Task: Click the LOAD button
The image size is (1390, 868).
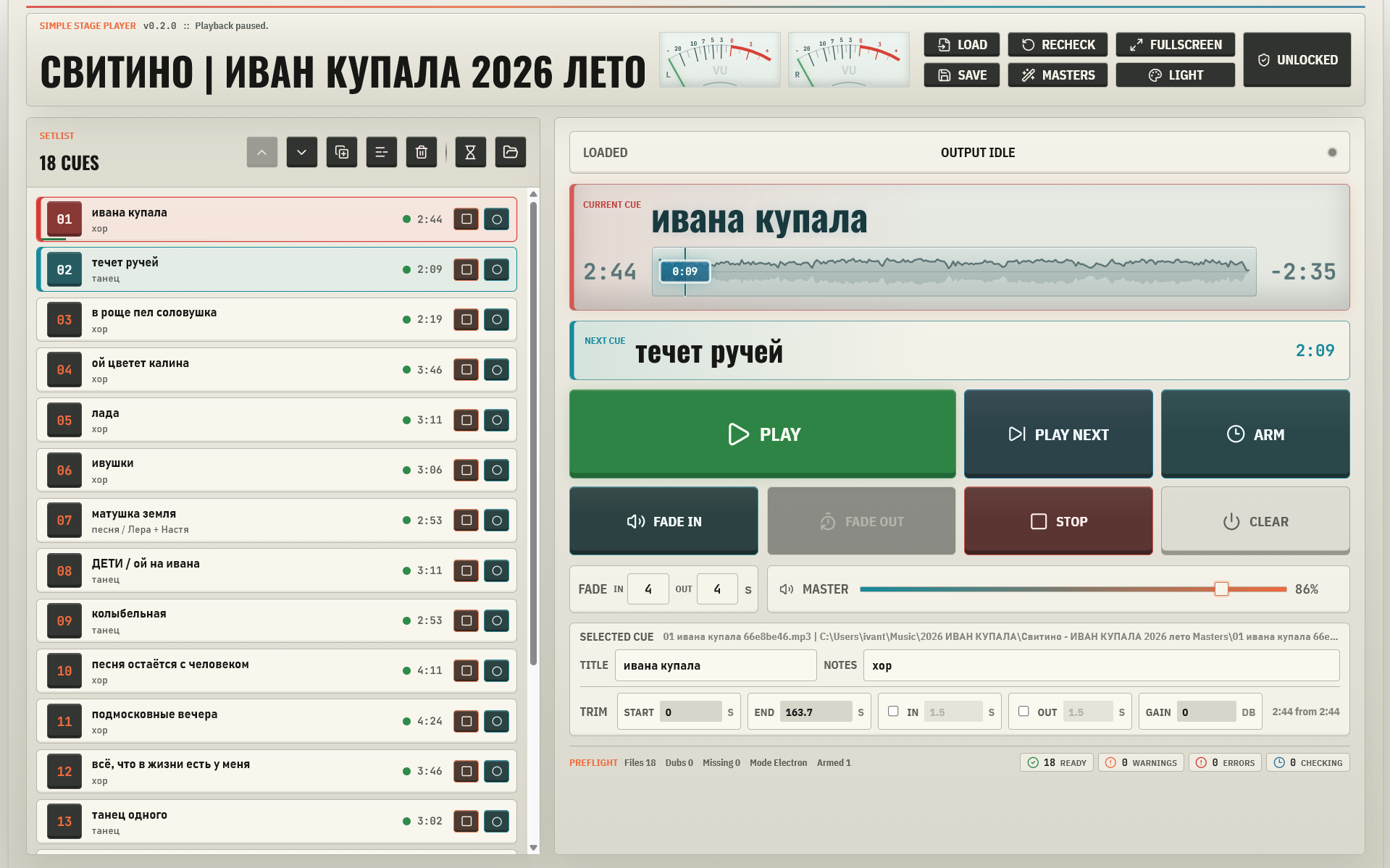Action: click(x=961, y=44)
